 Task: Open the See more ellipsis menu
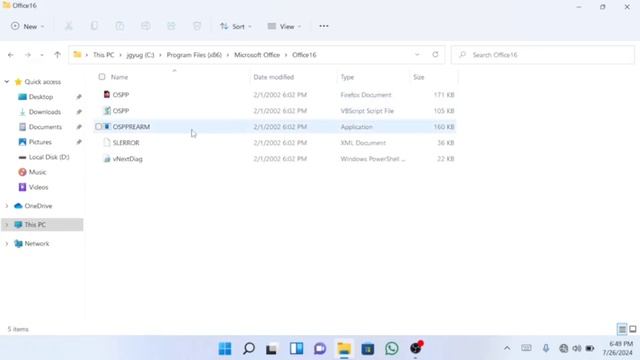tap(324, 26)
